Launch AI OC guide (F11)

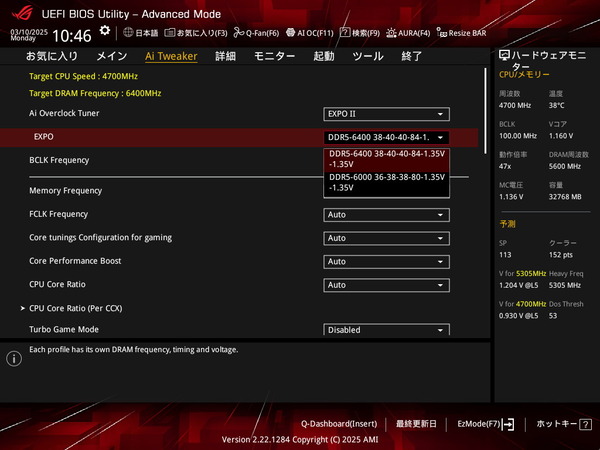[x=312, y=33]
